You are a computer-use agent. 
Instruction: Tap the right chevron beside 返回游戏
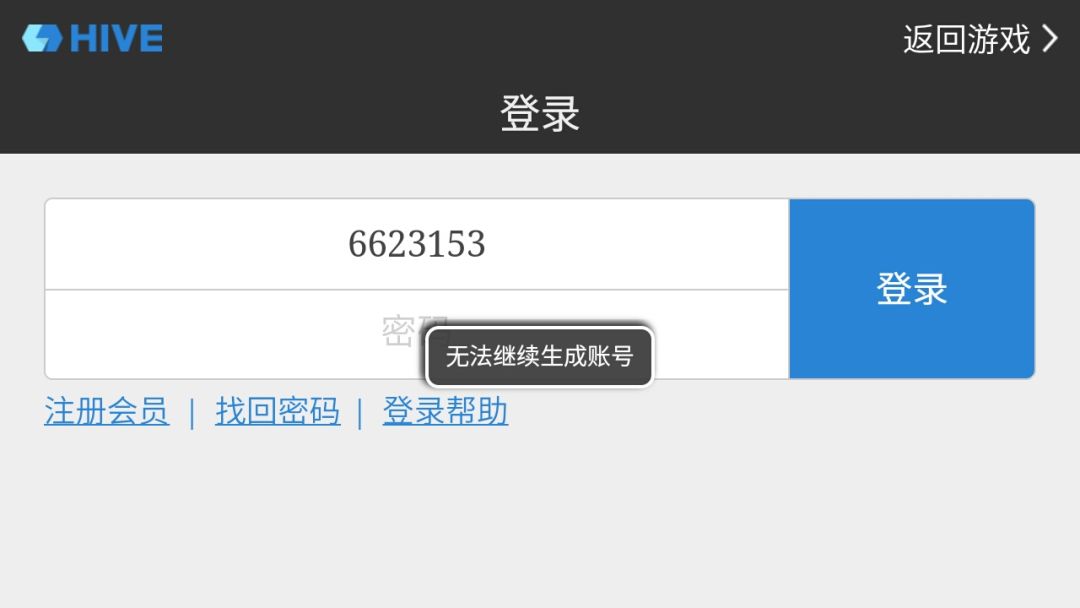tap(1049, 39)
